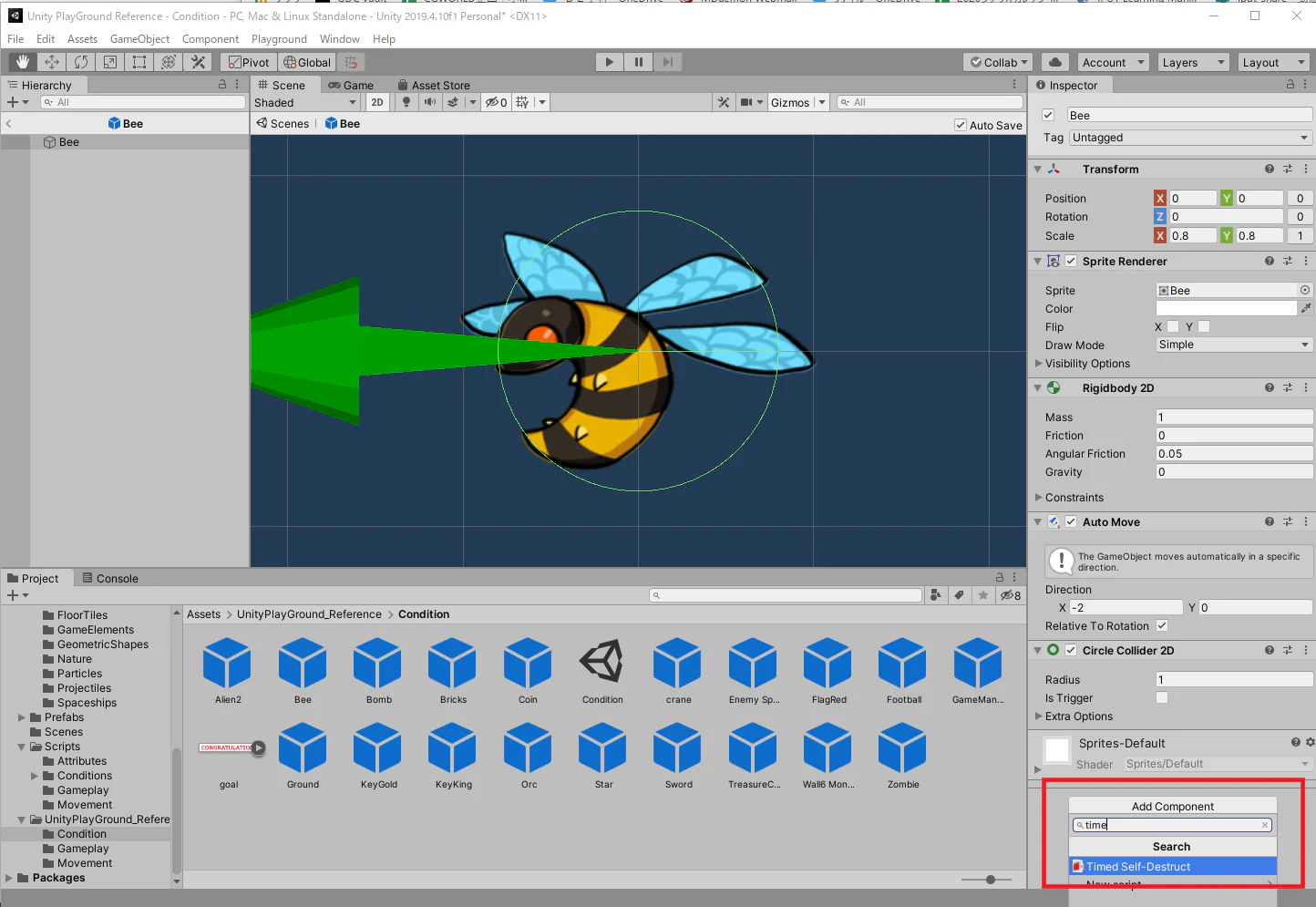Select the Rotate tool

pos(81,62)
